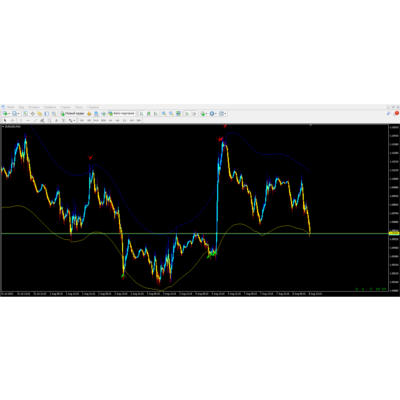
Task: Open the Файл menu
Action: pos(11,107)
